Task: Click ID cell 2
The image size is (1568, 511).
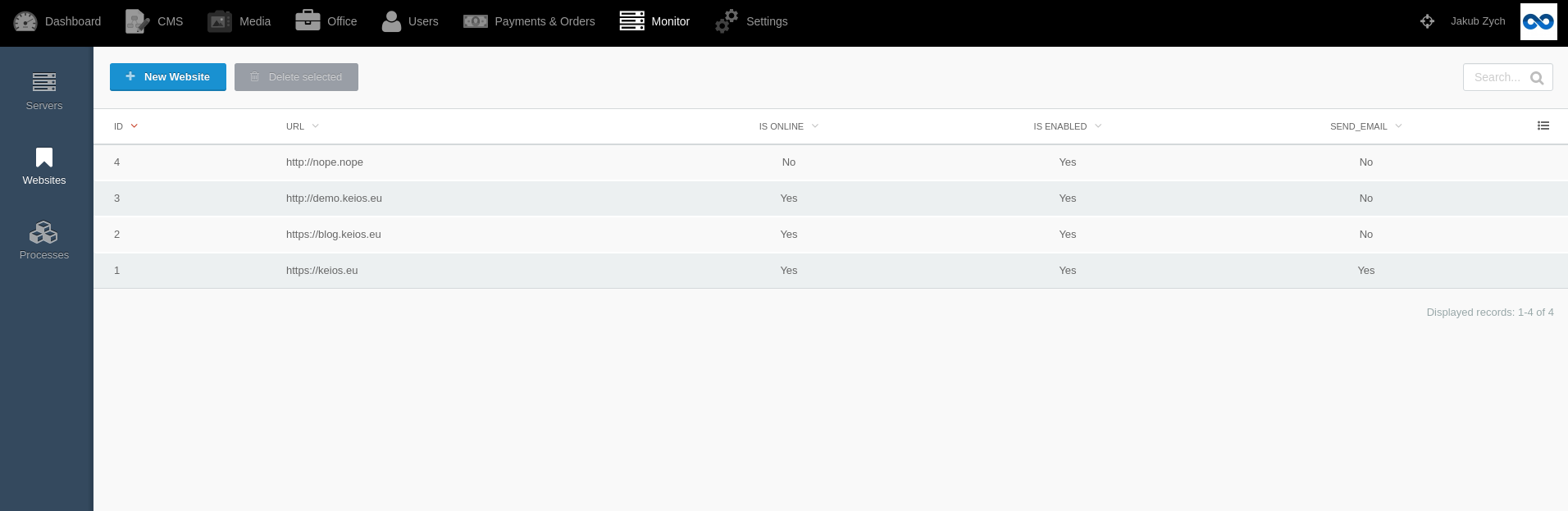Action: click(x=117, y=235)
